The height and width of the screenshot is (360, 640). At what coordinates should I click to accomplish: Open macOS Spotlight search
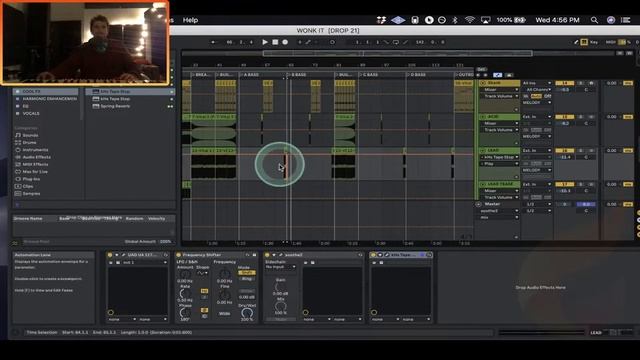pos(594,20)
